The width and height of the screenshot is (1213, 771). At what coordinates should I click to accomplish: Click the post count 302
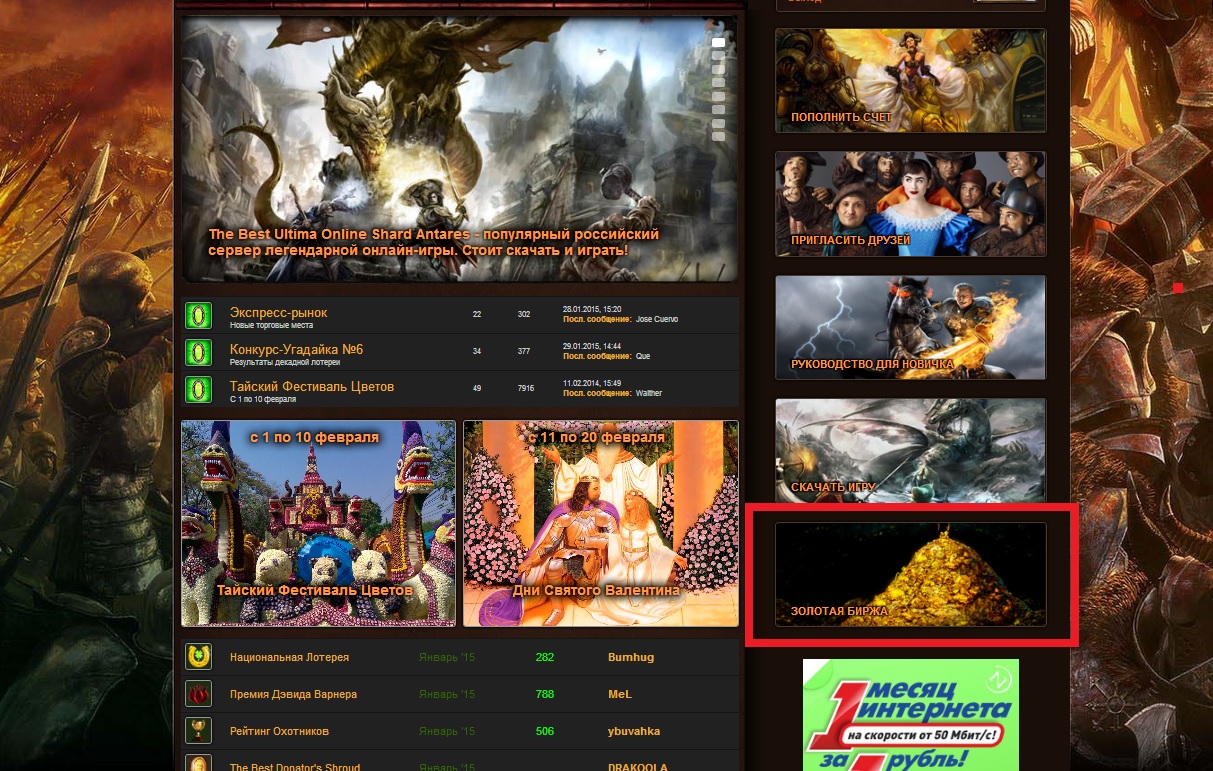(524, 315)
